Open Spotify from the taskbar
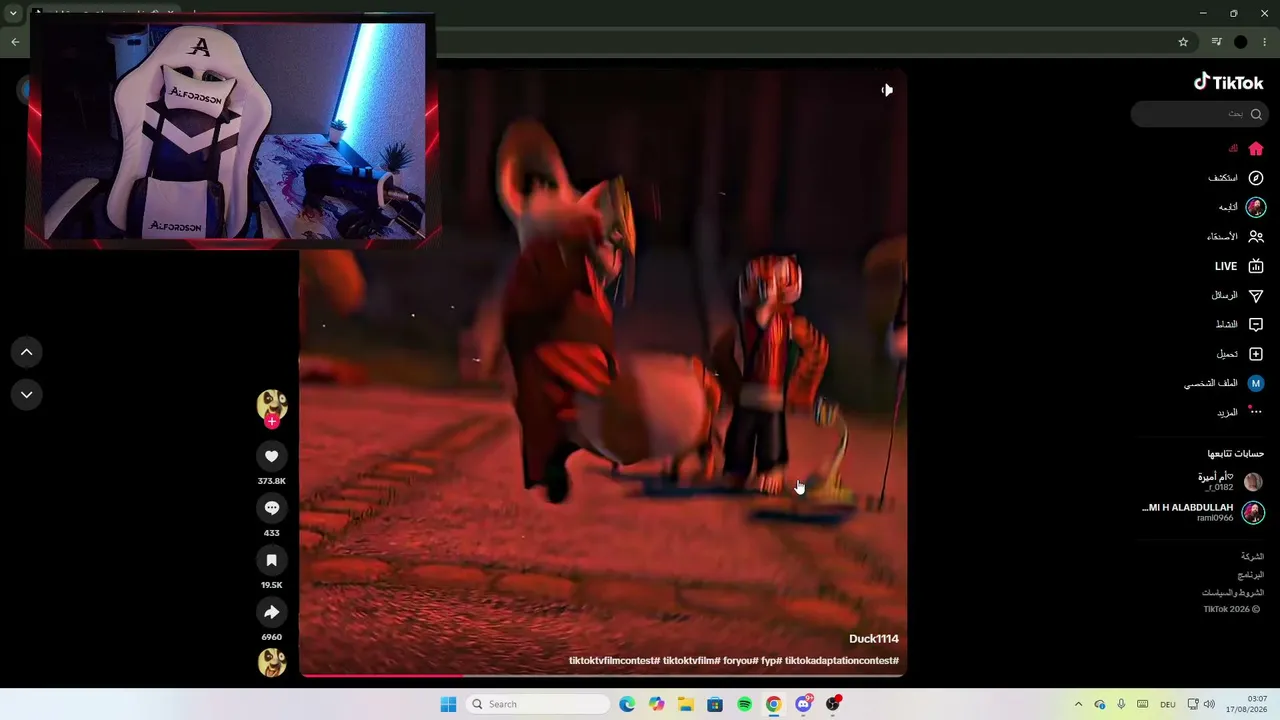This screenshot has height=720, width=1280. point(744,704)
